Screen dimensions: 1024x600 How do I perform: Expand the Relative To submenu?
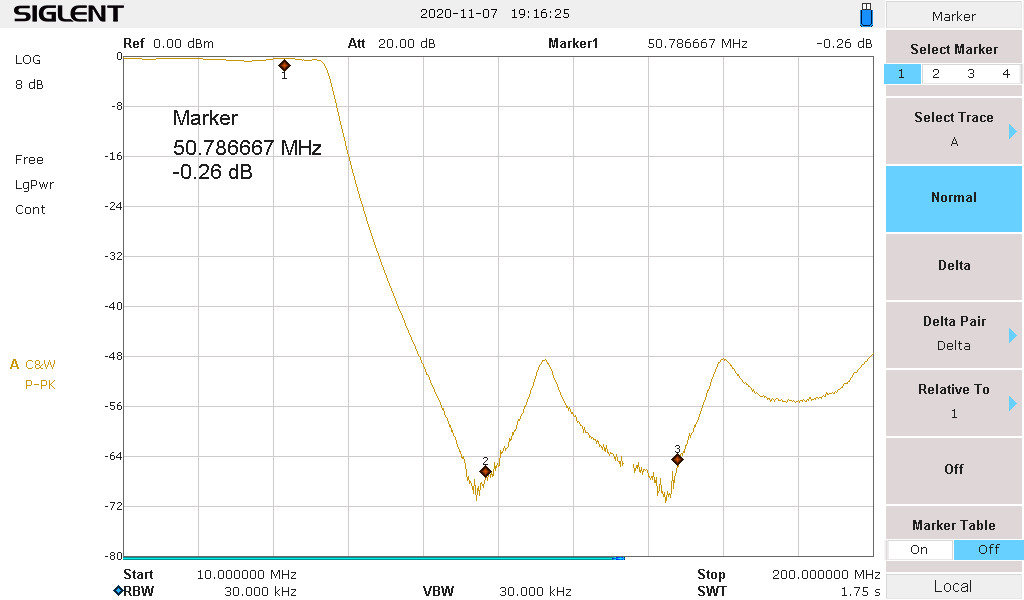[954, 401]
